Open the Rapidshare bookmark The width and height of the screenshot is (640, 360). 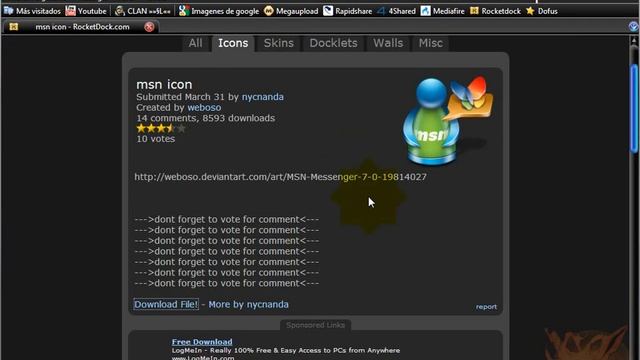coord(347,11)
